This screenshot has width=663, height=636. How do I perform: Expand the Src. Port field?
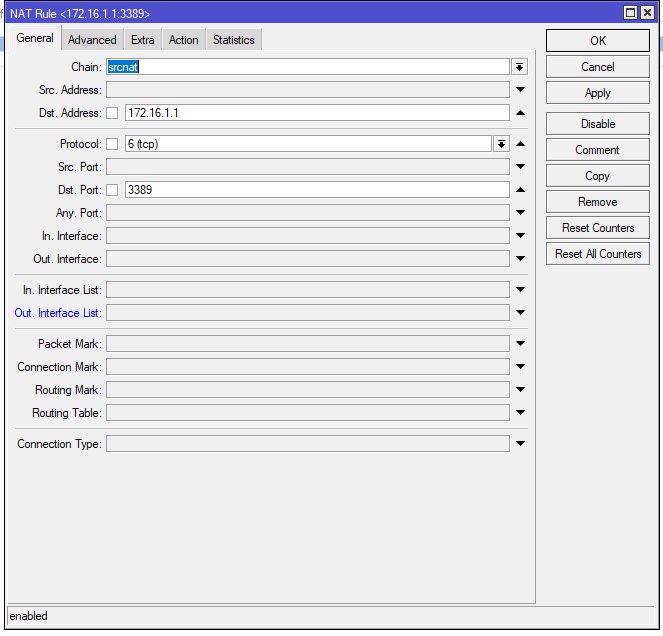521,167
